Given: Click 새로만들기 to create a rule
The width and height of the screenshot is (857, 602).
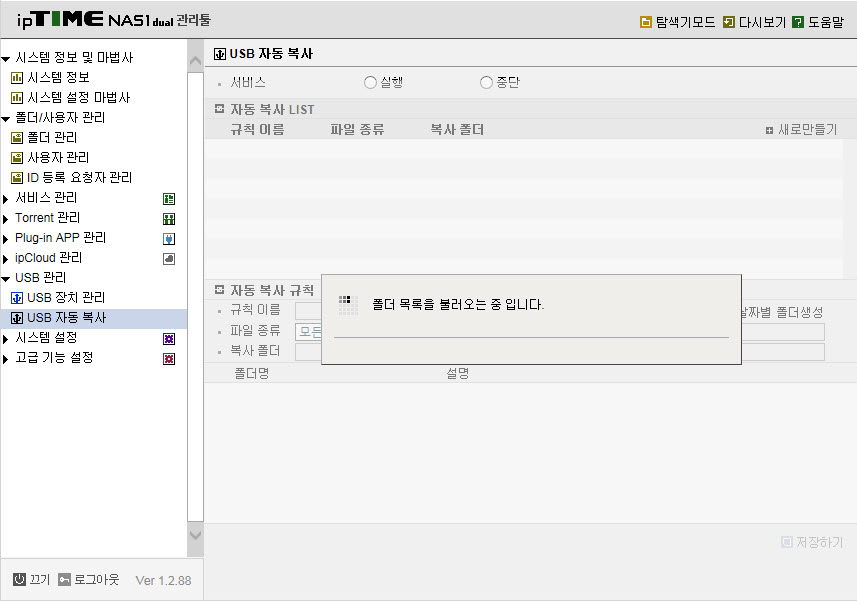Looking at the screenshot, I should pos(801,130).
